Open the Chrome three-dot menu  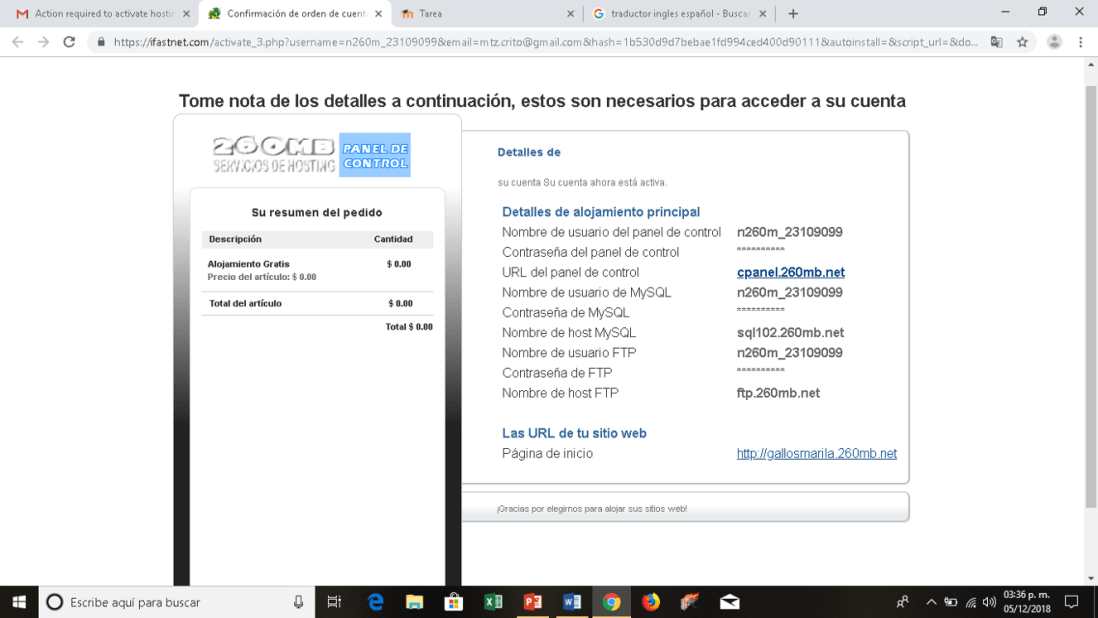point(1079,42)
